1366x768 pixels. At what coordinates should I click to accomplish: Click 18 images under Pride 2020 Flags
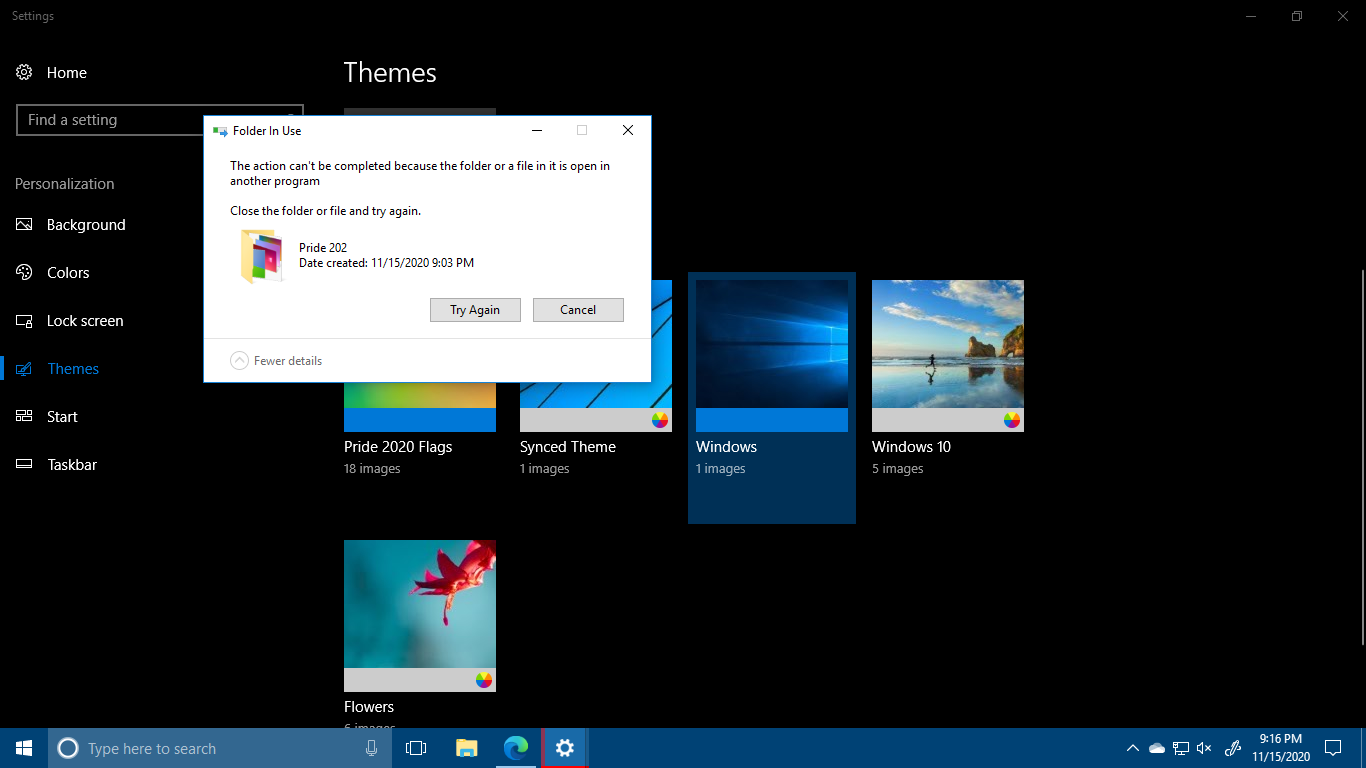(372, 469)
